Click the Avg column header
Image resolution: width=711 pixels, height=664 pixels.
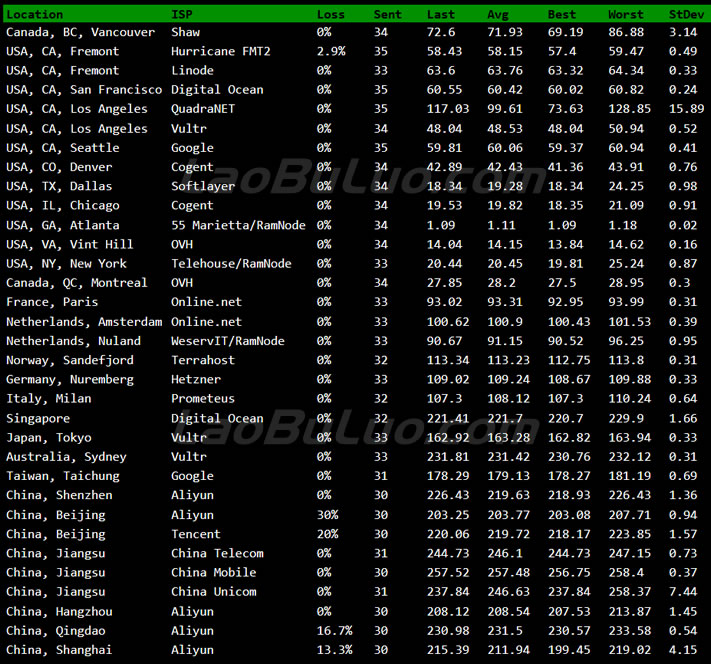pos(498,15)
